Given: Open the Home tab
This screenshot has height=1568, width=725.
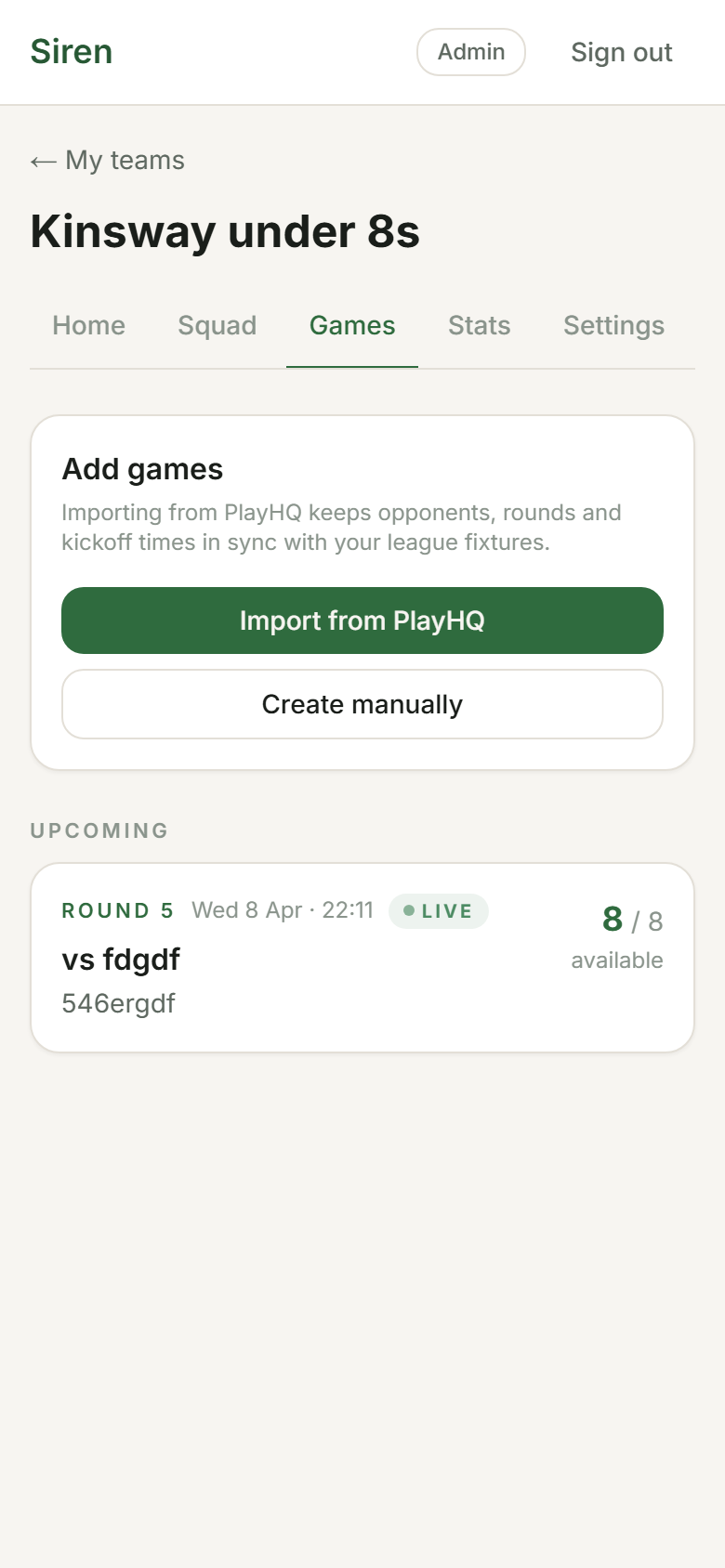Looking at the screenshot, I should pos(88,326).
